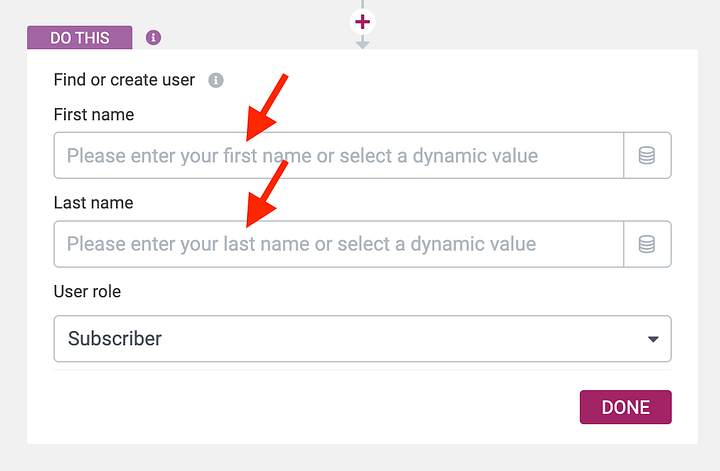Focus the Last name input field
The height and width of the screenshot is (471, 720).
coord(338,244)
